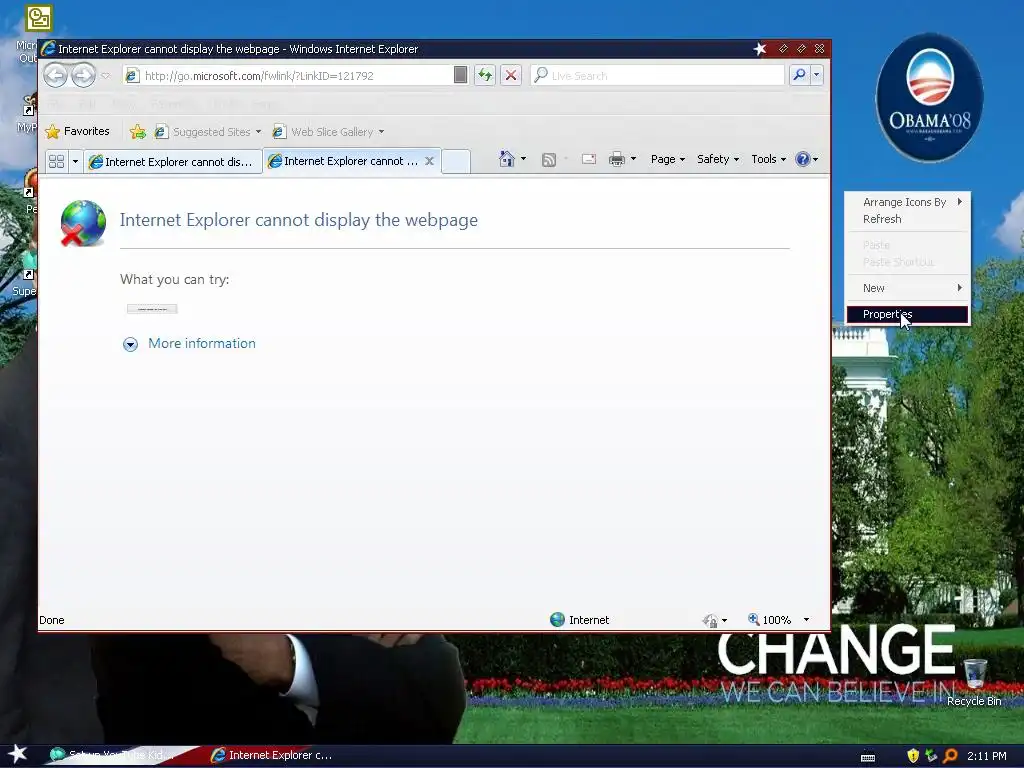Image resolution: width=1024 pixels, height=768 pixels.
Task: Expand the Web Slice Gallery dropdown arrow
Action: point(381,132)
